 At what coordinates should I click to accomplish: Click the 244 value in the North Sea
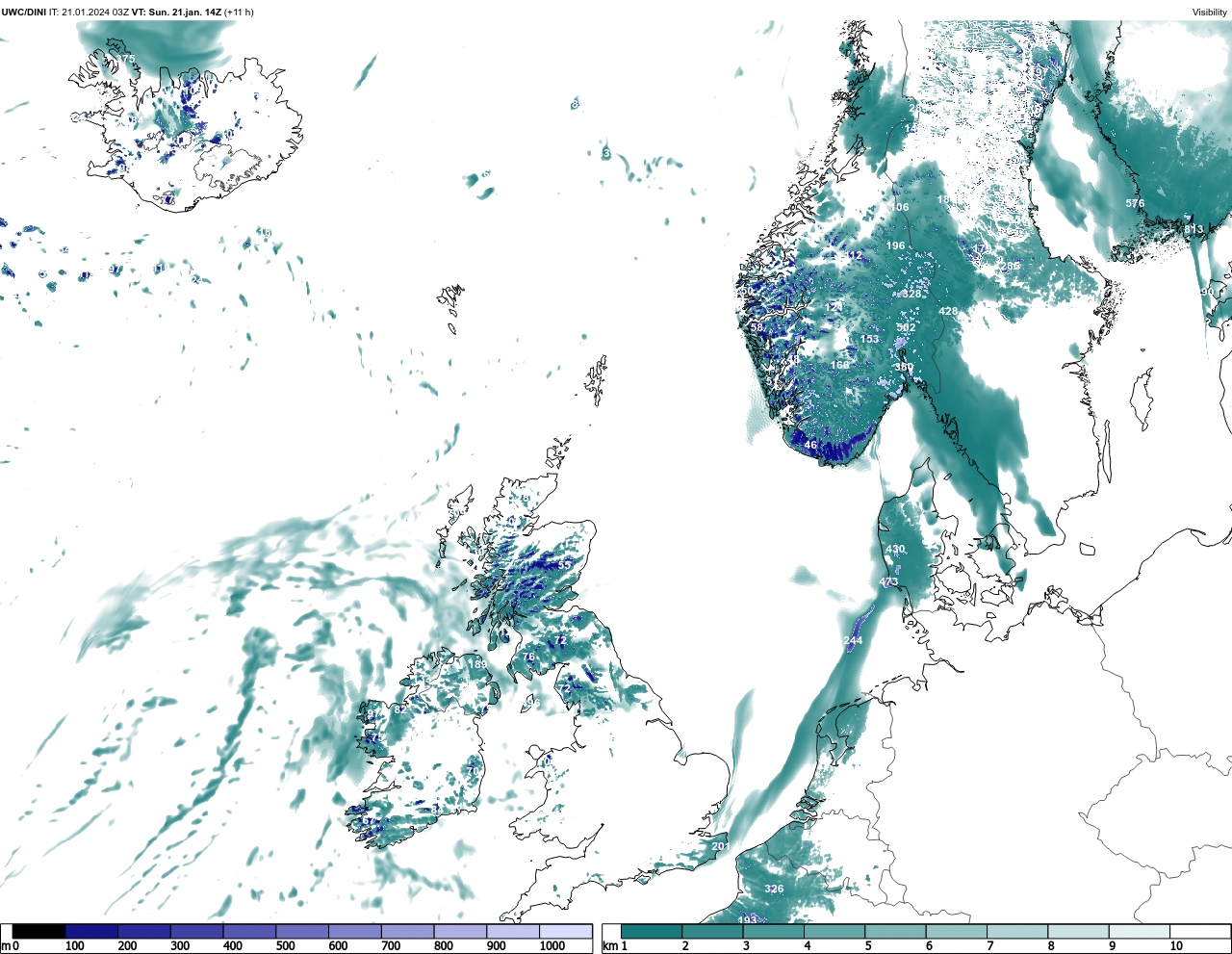click(x=853, y=640)
